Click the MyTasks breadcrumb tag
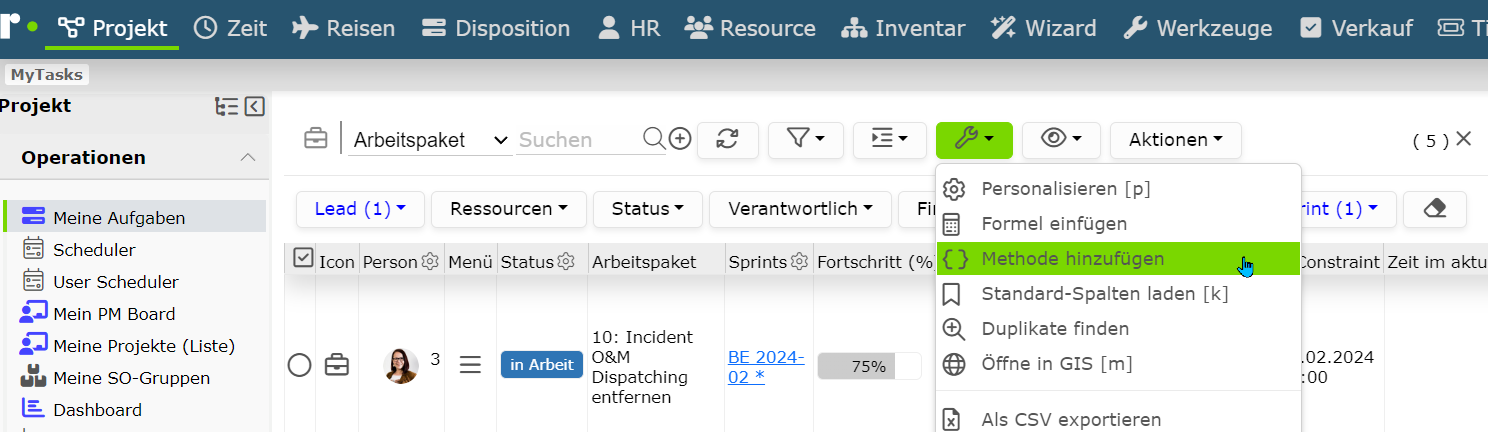 click(x=47, y=74)
